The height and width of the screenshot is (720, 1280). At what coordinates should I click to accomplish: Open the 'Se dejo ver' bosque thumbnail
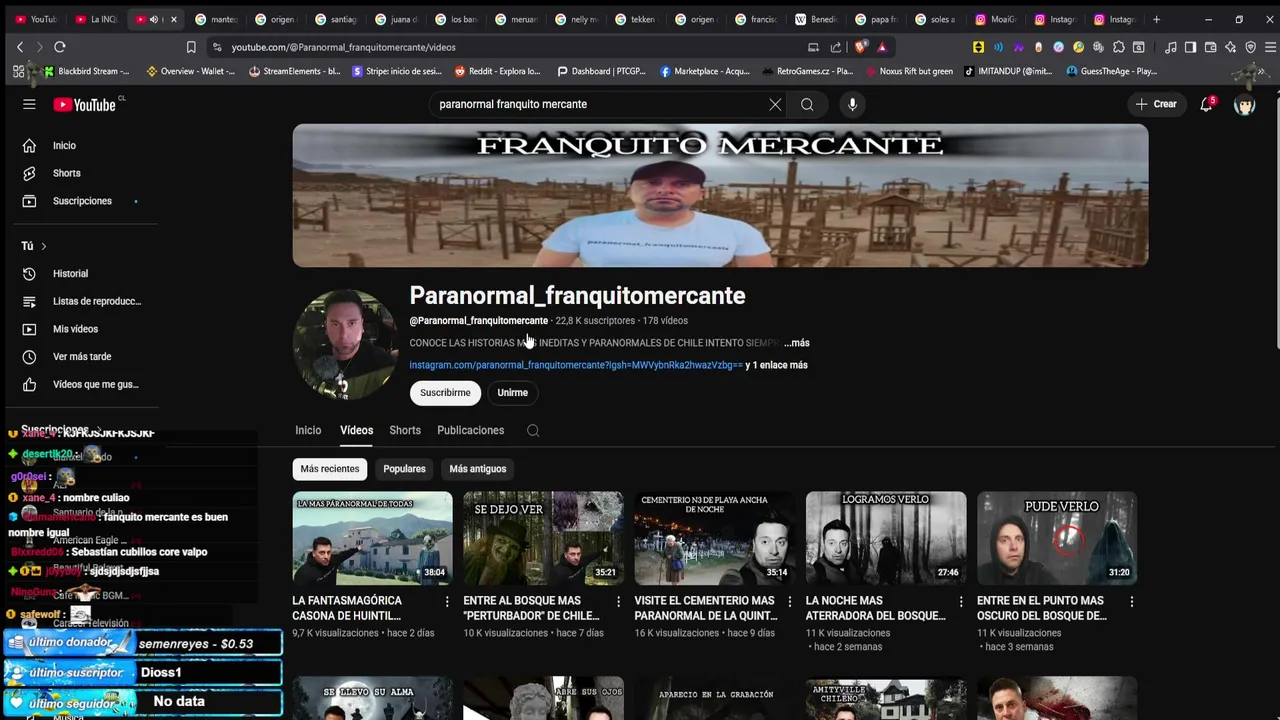pos(543,537)
